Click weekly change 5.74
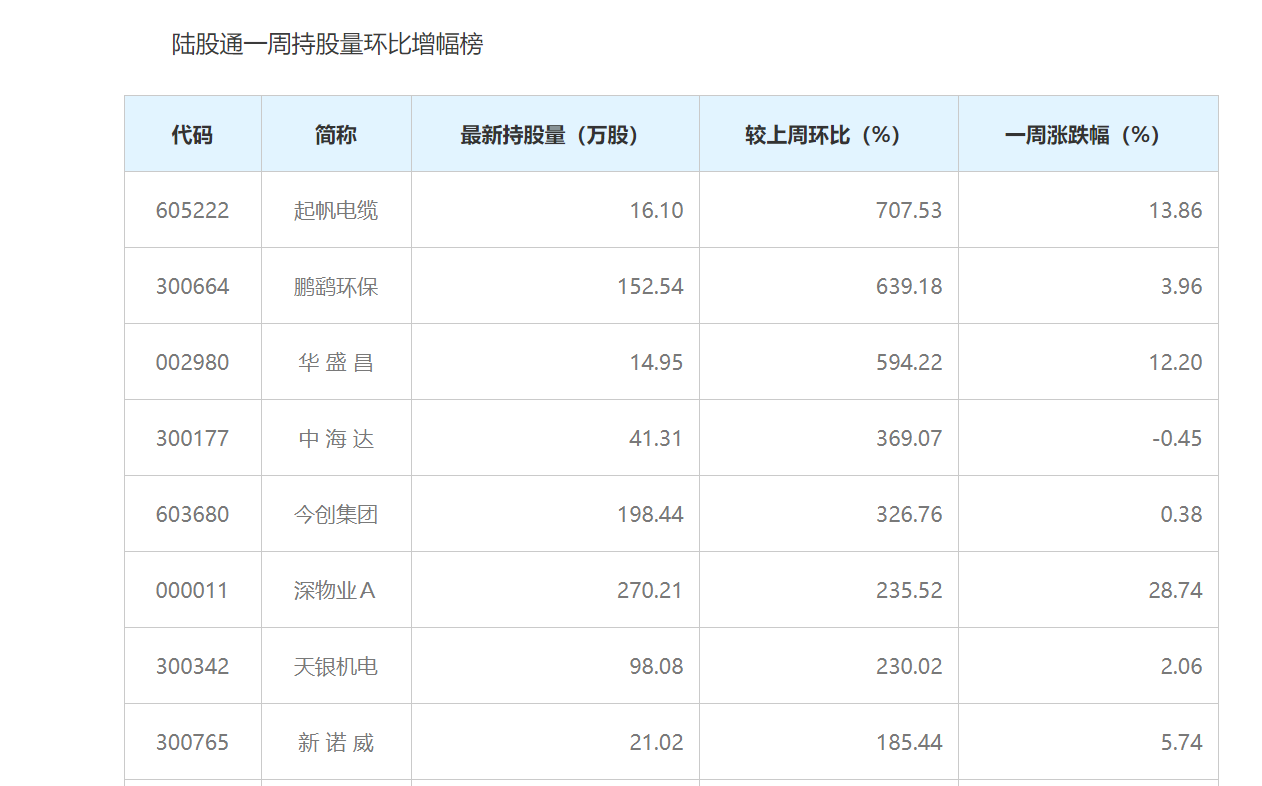The image size is (1262, 786). point(1182,743)
